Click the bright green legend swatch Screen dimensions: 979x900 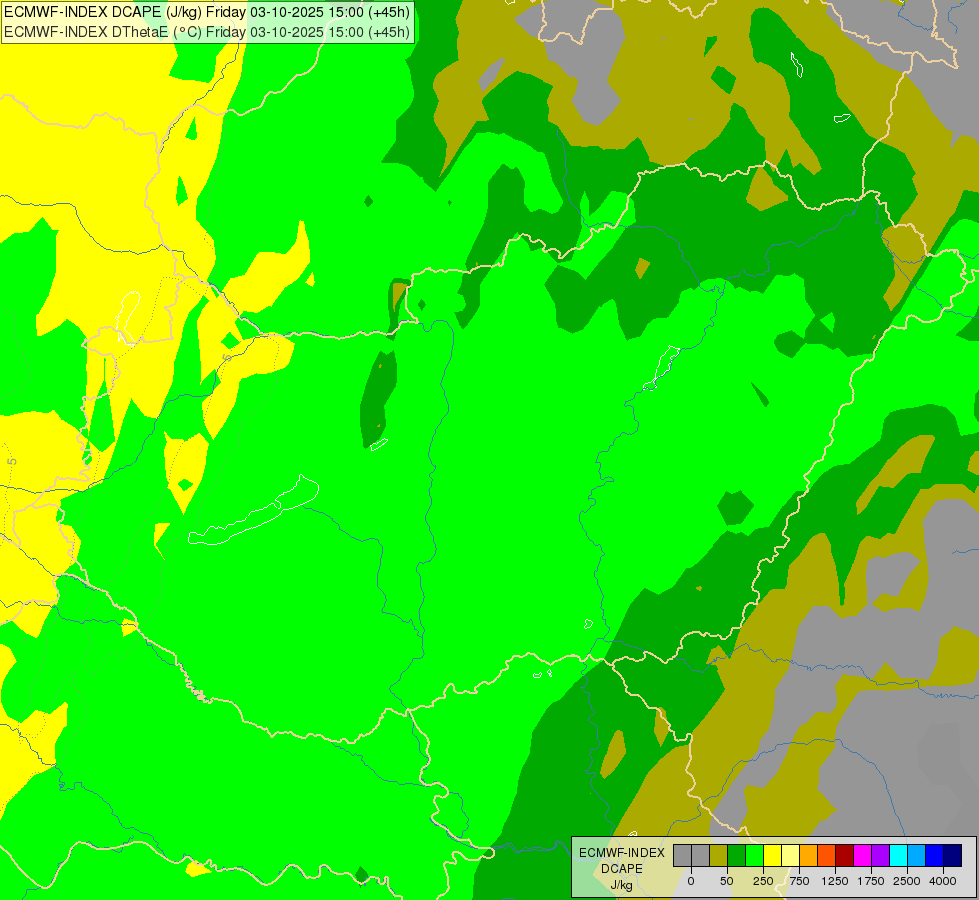(755, 856)
